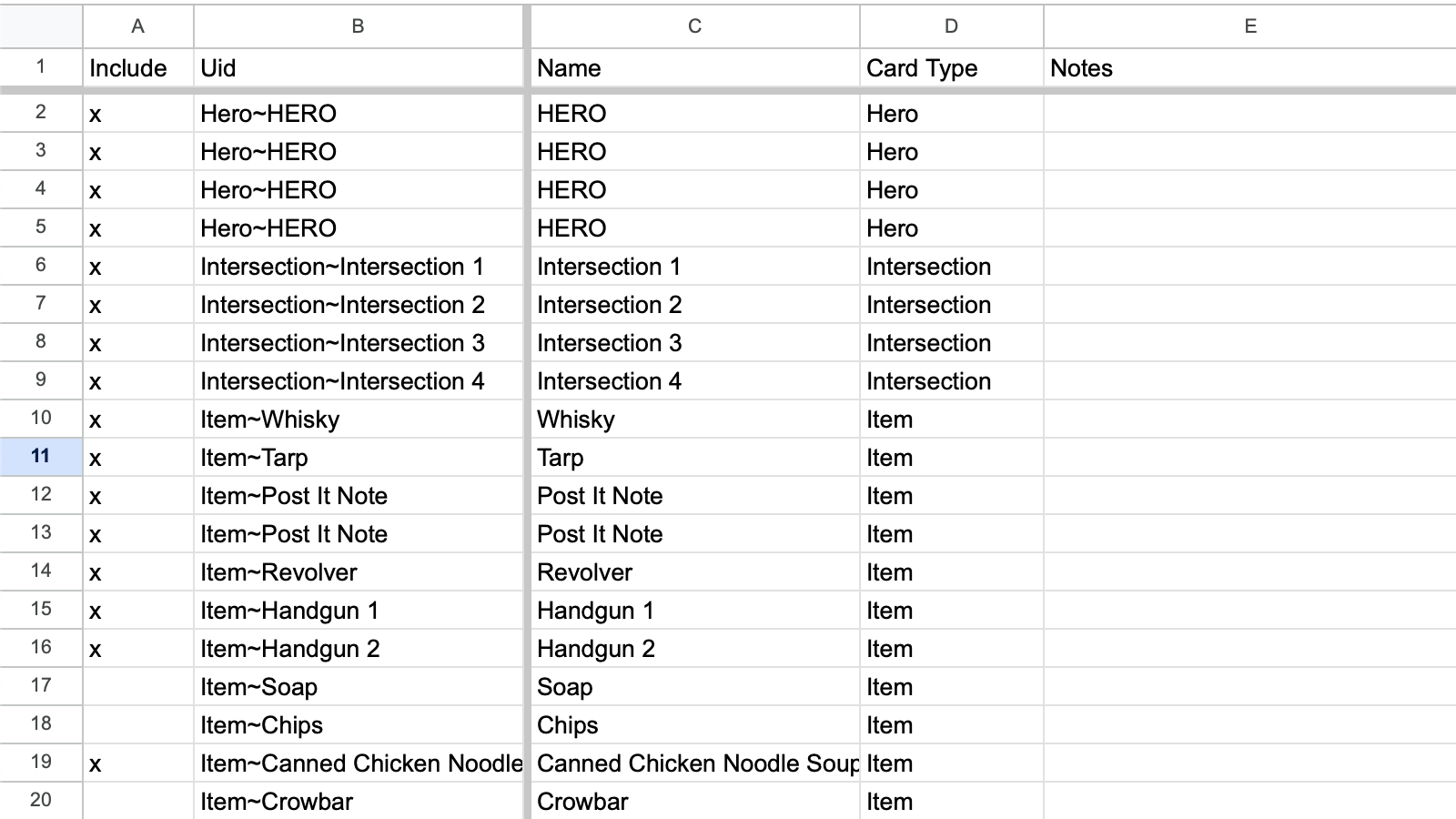Viewport: 1456px width, 819px height.
Task: Click the "Intersection~Intersection 3" Uid cell
Action: pyautogui.click(x=358, y=343)
